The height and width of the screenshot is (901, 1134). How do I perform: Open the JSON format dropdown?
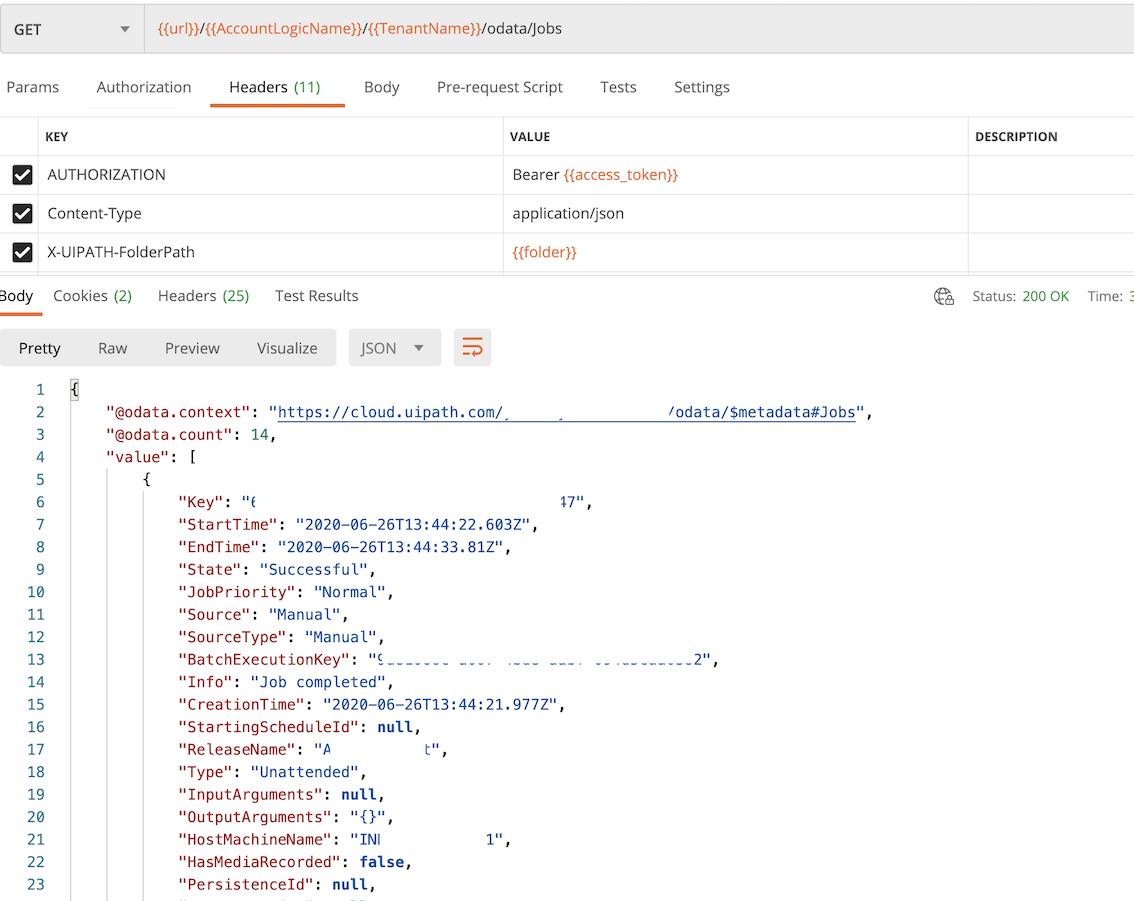point(394,348)
